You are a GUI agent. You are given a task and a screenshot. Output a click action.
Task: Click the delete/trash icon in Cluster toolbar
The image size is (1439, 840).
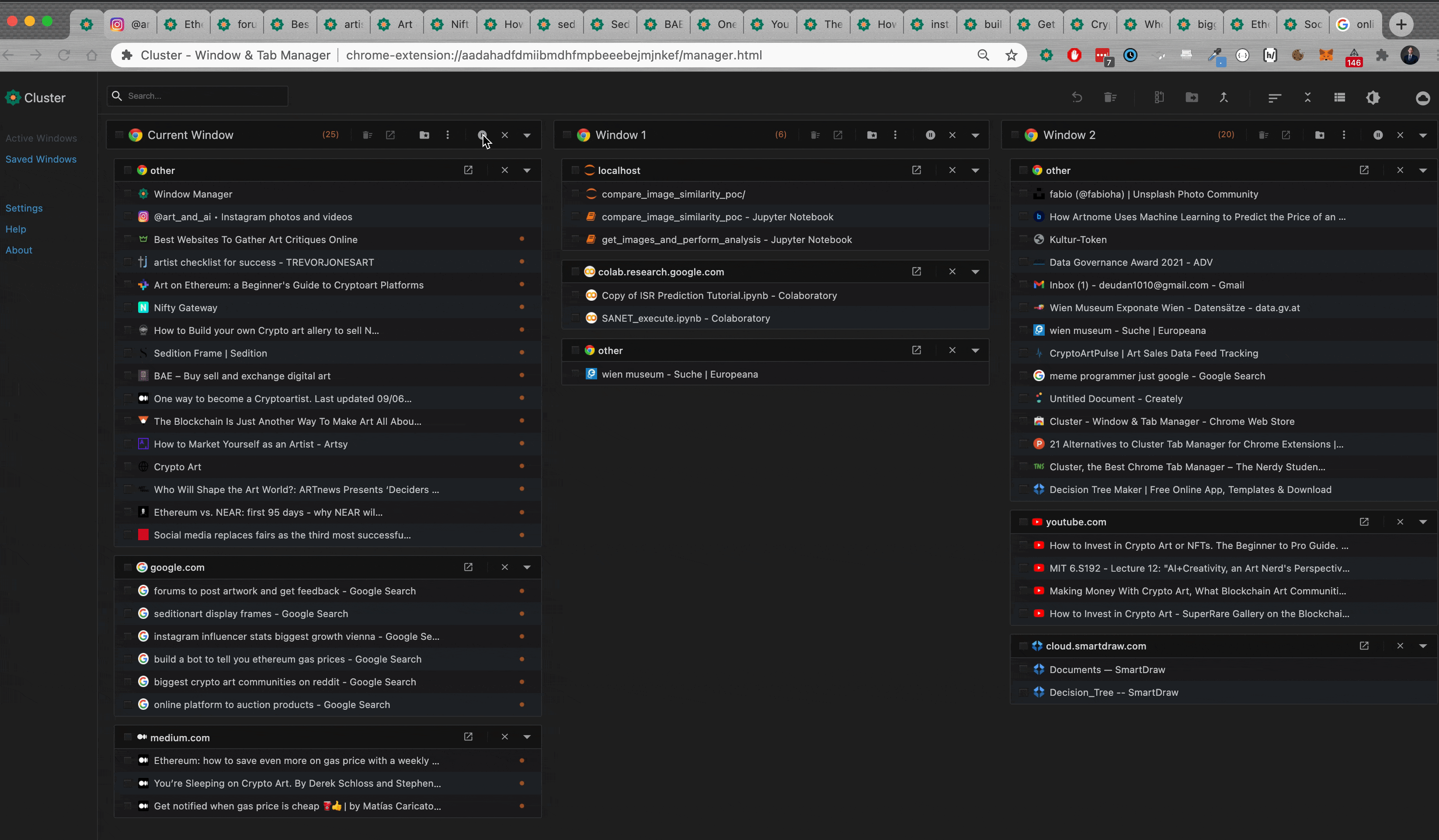pyautogui.click(x=1110, y=97)
